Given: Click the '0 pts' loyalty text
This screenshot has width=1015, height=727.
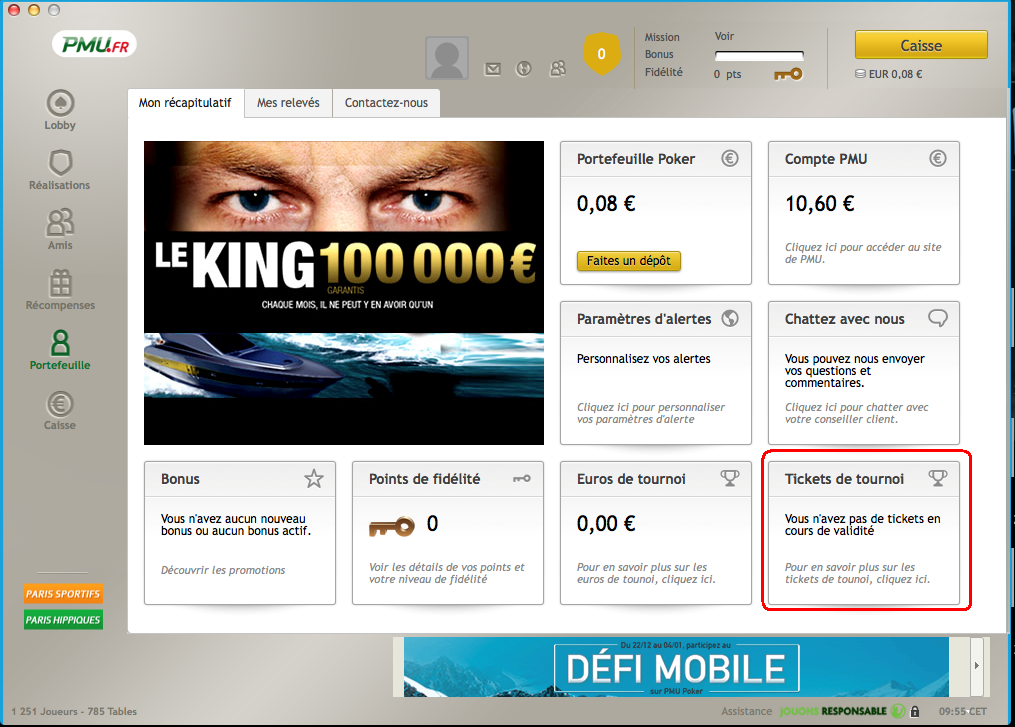Looking at the screenshot, I should 728,74.
